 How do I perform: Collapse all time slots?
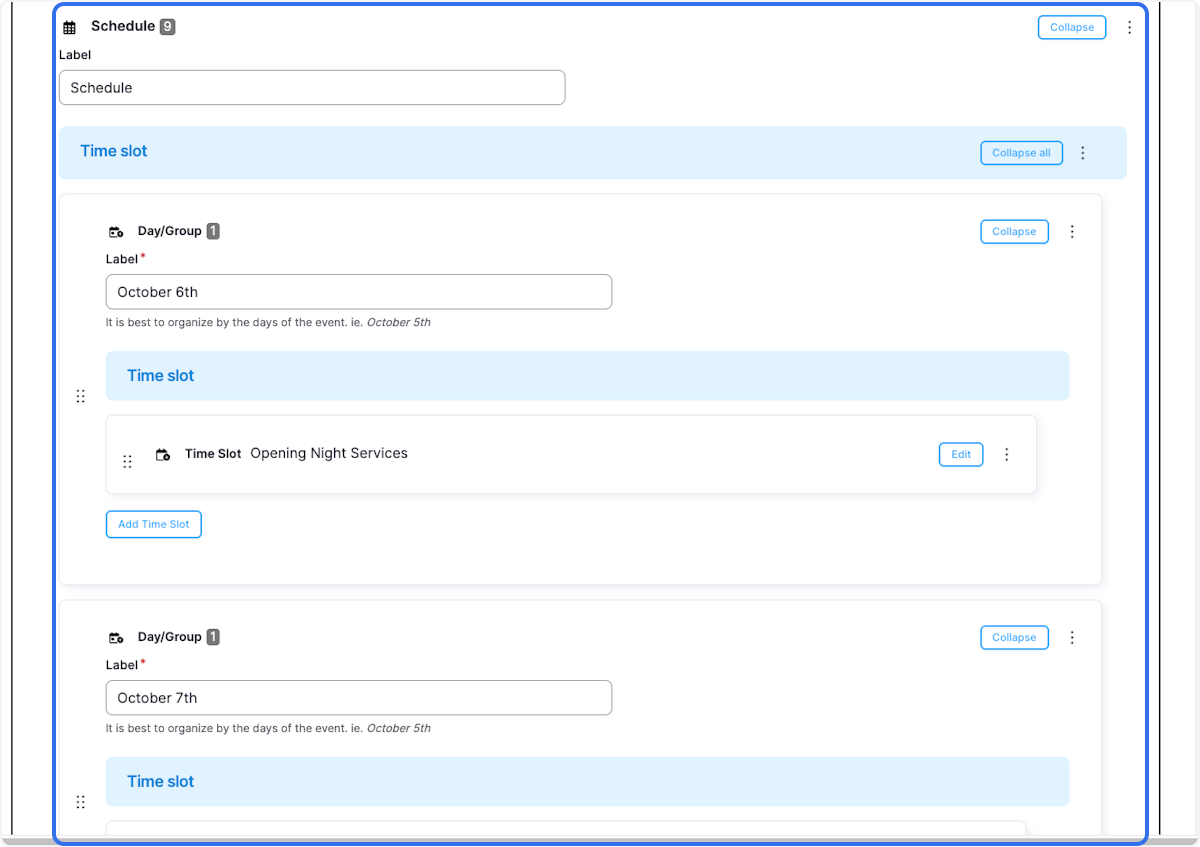coord(1021,152)
